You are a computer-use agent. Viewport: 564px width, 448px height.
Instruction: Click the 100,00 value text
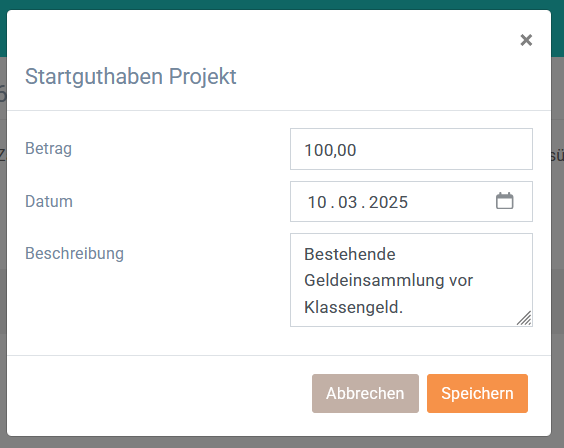tap(330, 150)
